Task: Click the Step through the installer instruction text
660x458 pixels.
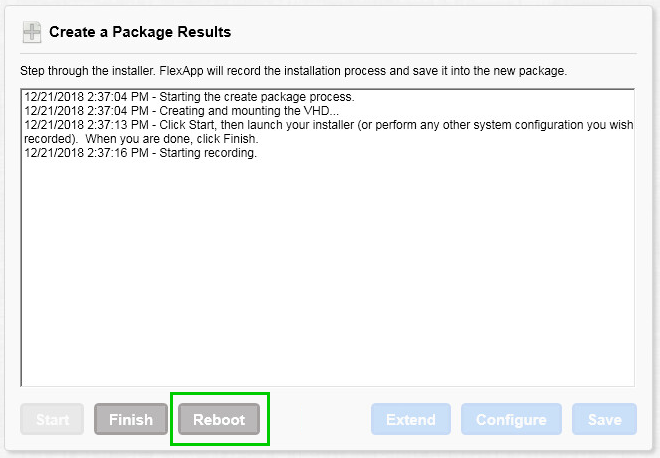Action: coord(293,71)
